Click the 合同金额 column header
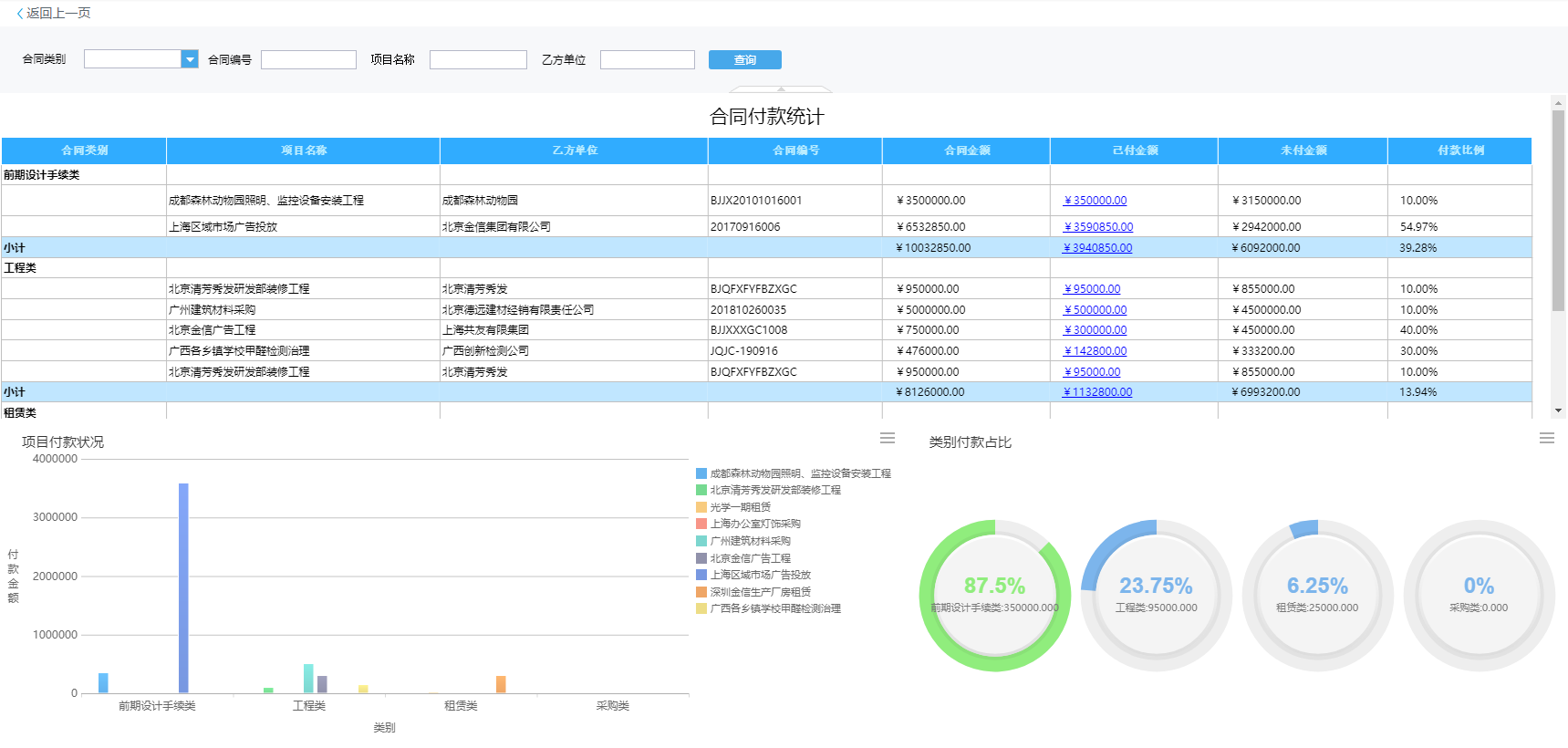 [966, 151]
